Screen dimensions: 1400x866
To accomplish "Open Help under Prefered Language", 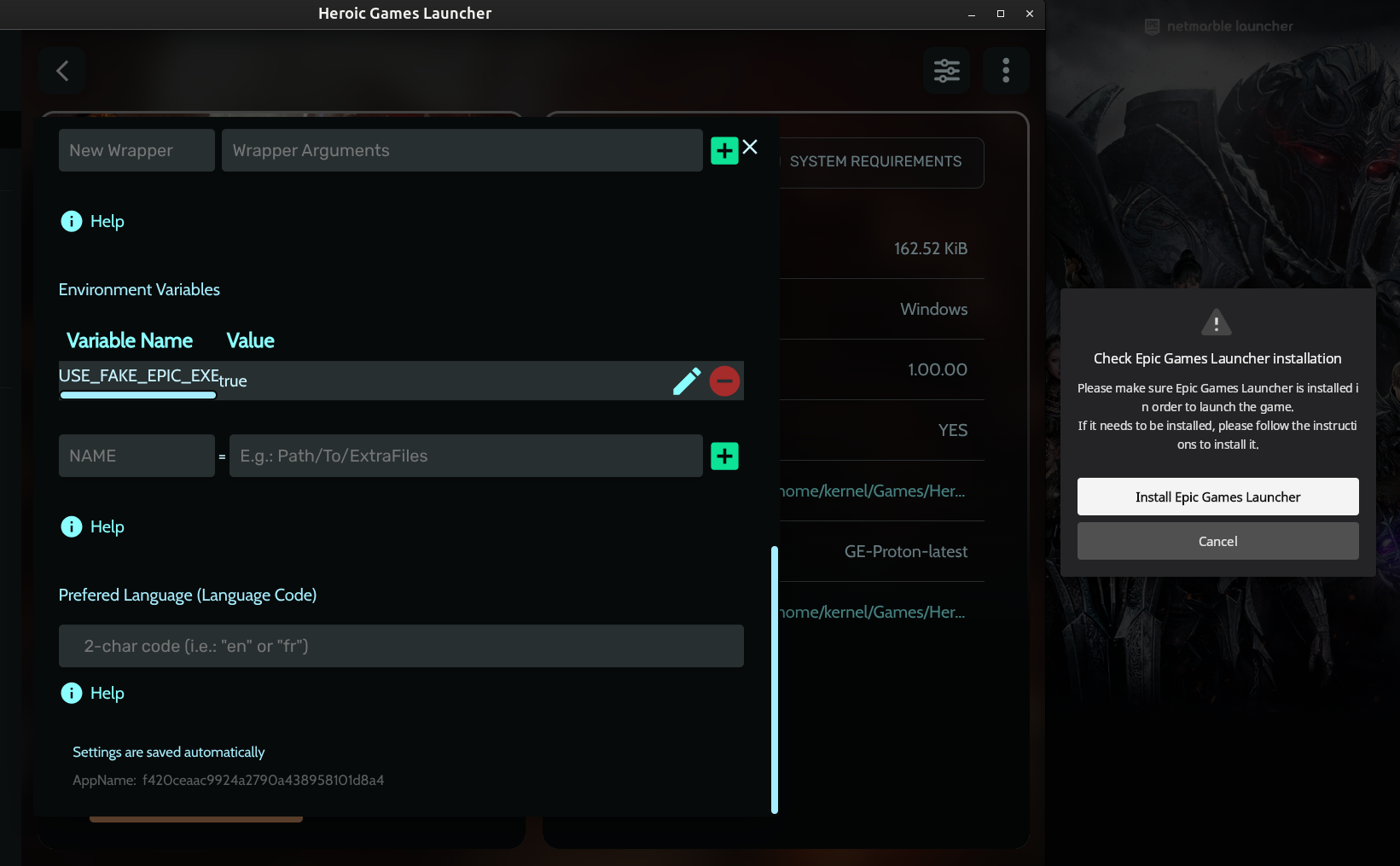I will coord(92,694).
